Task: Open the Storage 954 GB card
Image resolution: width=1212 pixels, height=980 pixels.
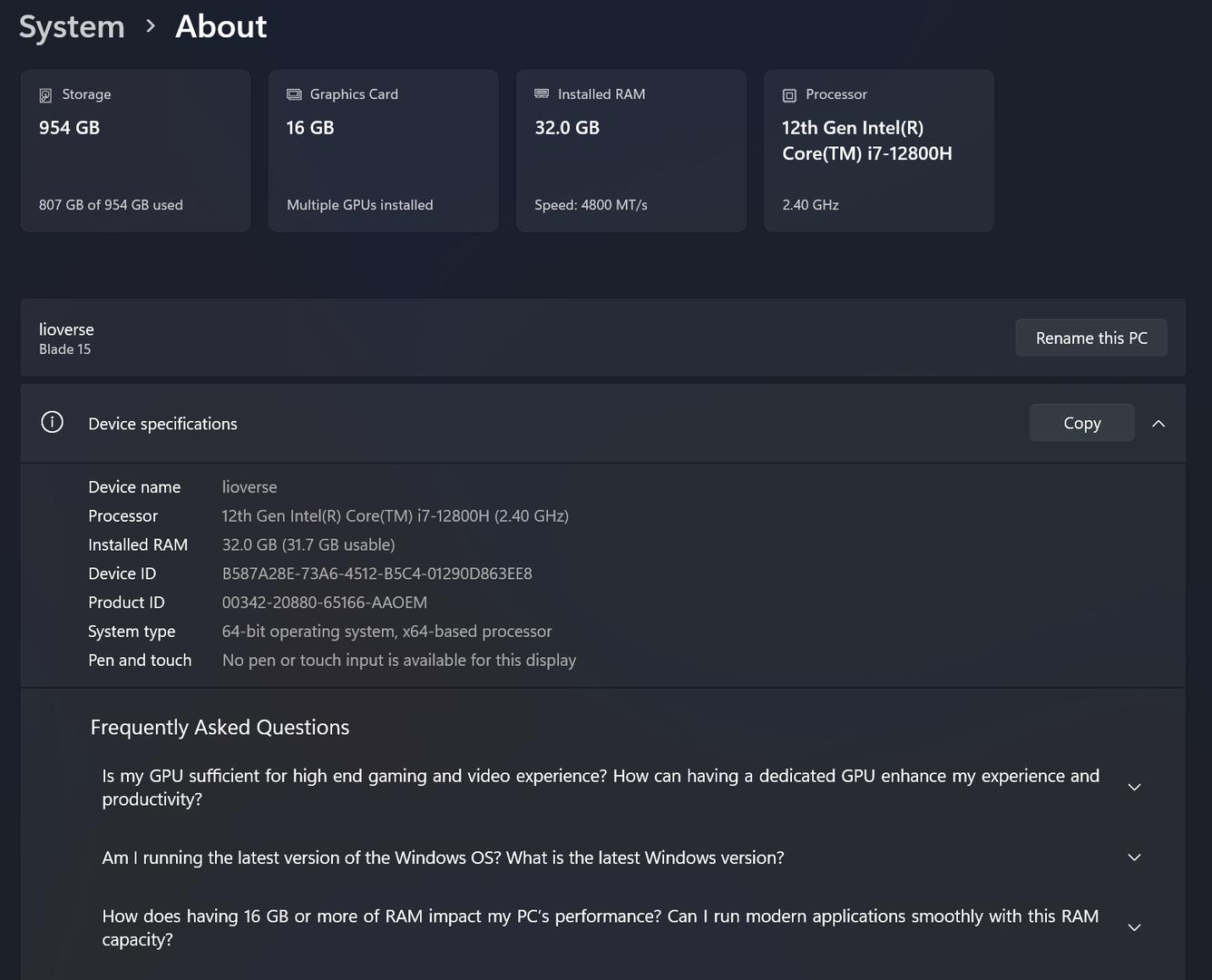Action: (135, 151)
